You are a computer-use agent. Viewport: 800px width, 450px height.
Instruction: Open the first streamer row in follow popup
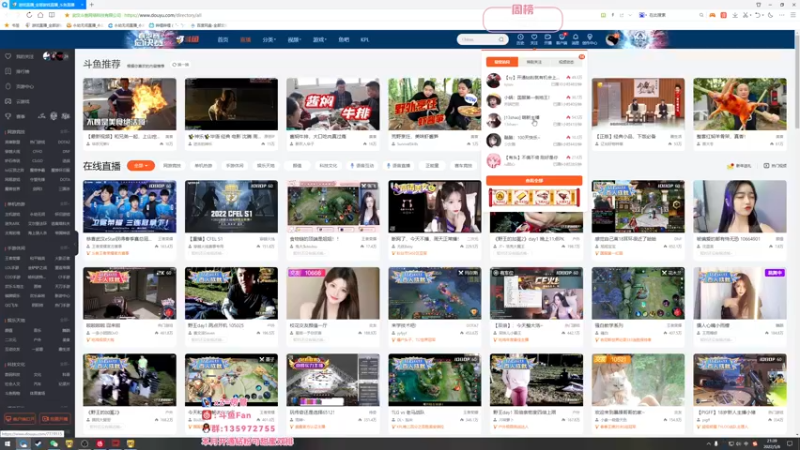point(534,80)
